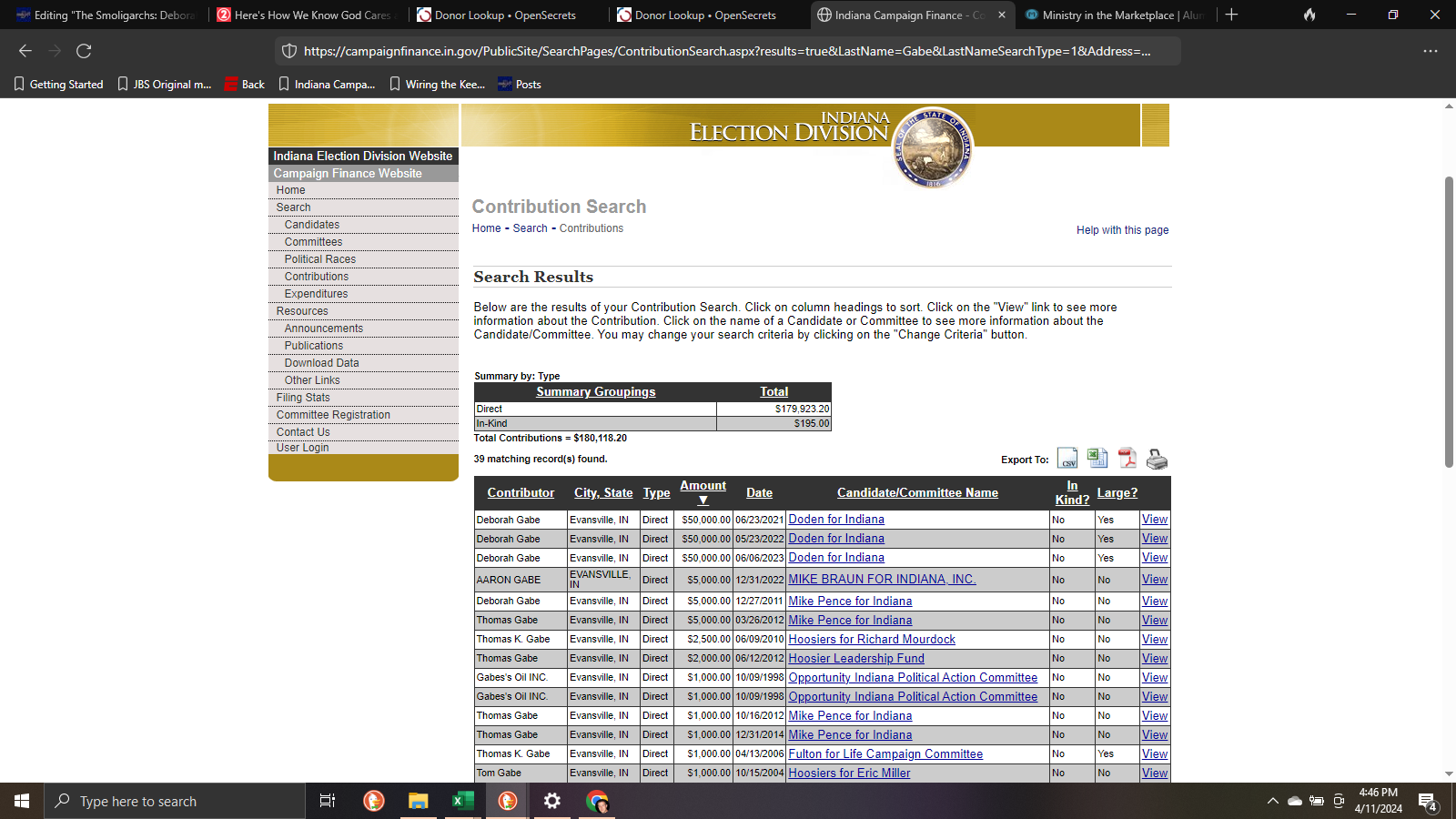Open Filing Stats in the sidebar
The height and width of the screenshot is (819, 1456).
[x=303, y=398]
